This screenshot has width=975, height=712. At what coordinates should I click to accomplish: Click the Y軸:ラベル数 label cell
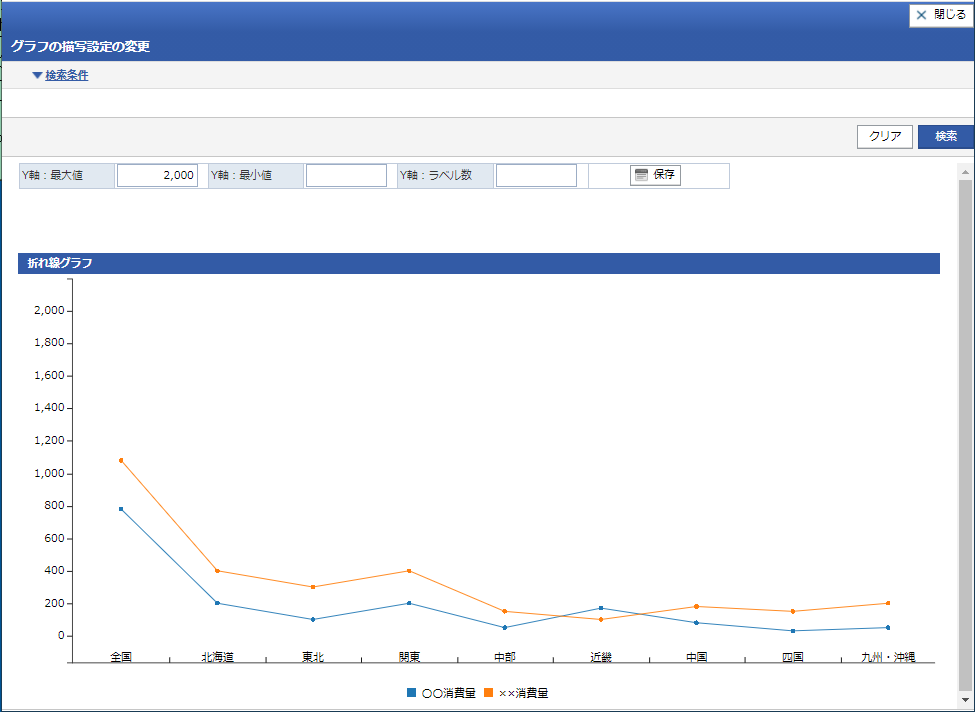[x=446, y=175]
